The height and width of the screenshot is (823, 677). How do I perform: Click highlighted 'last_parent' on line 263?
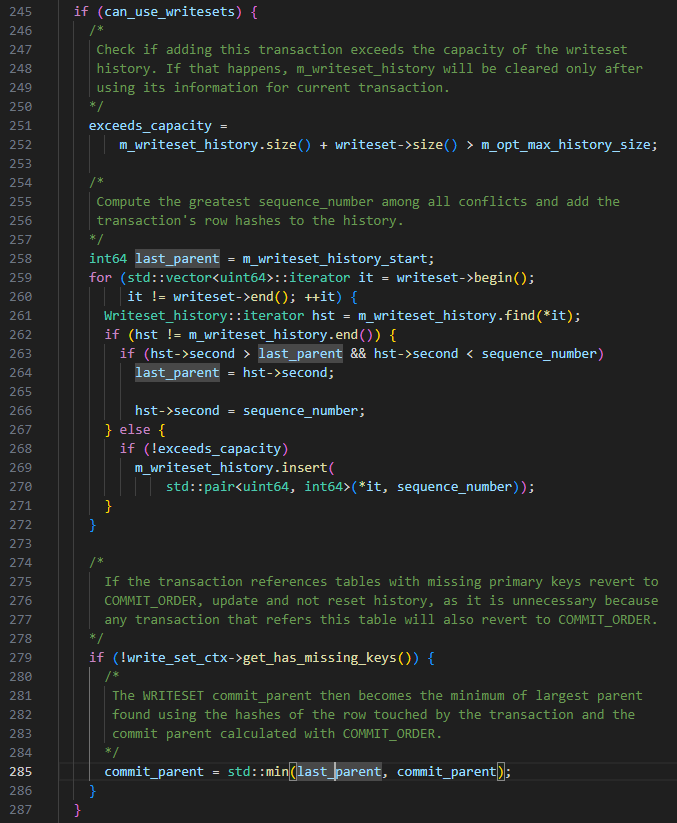[x=300, y=354]
